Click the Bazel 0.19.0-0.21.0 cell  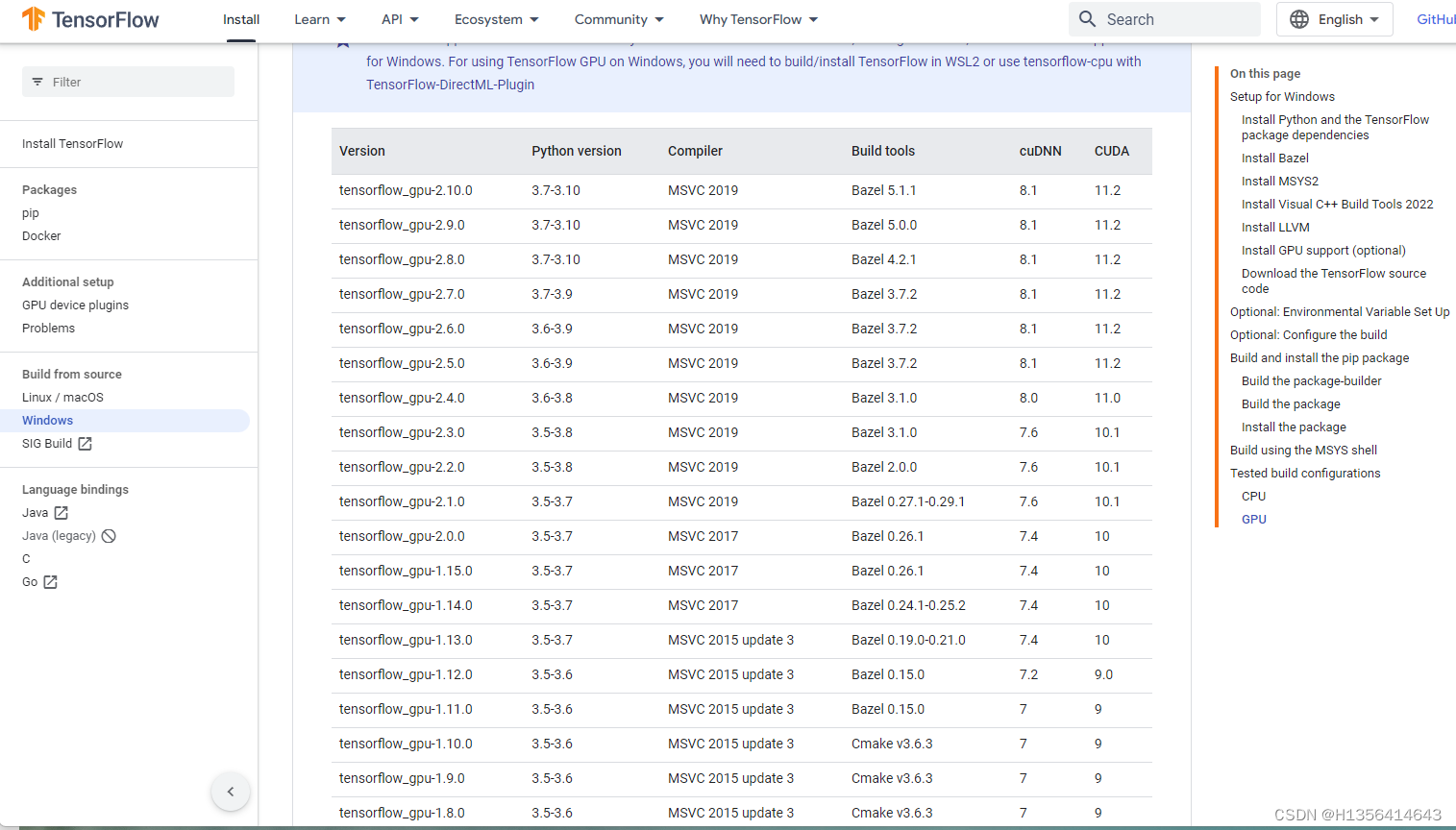click(908, 641)
